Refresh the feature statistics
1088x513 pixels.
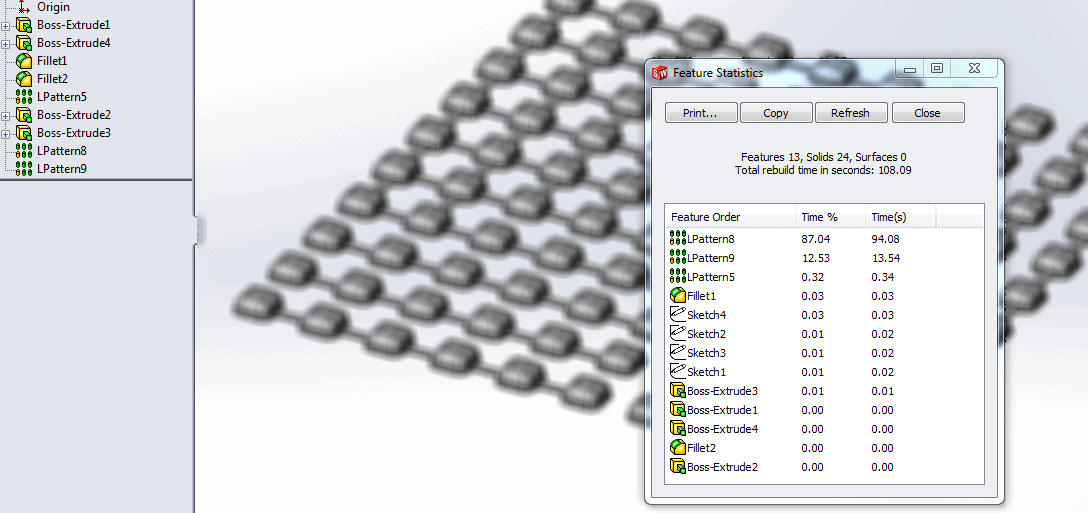850,113
